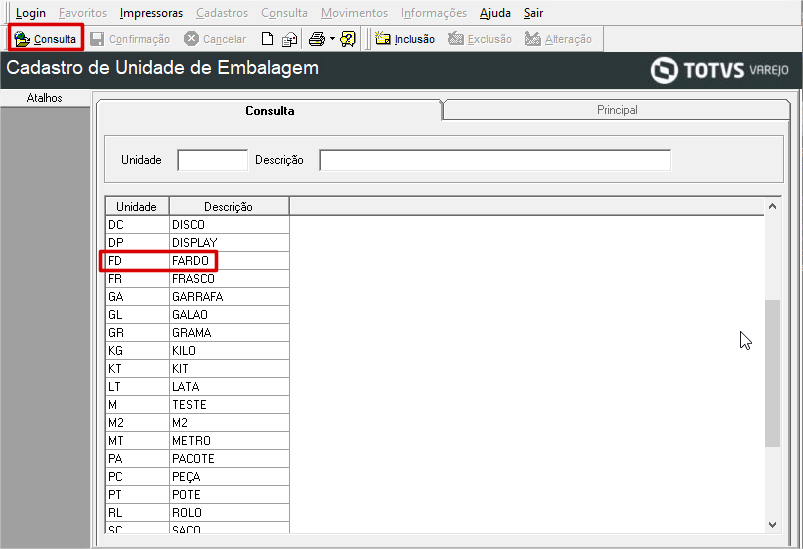Open the Cadastros menu
Image resolution: width=803 pixels, height=549 pixels.
click(222, 13)
